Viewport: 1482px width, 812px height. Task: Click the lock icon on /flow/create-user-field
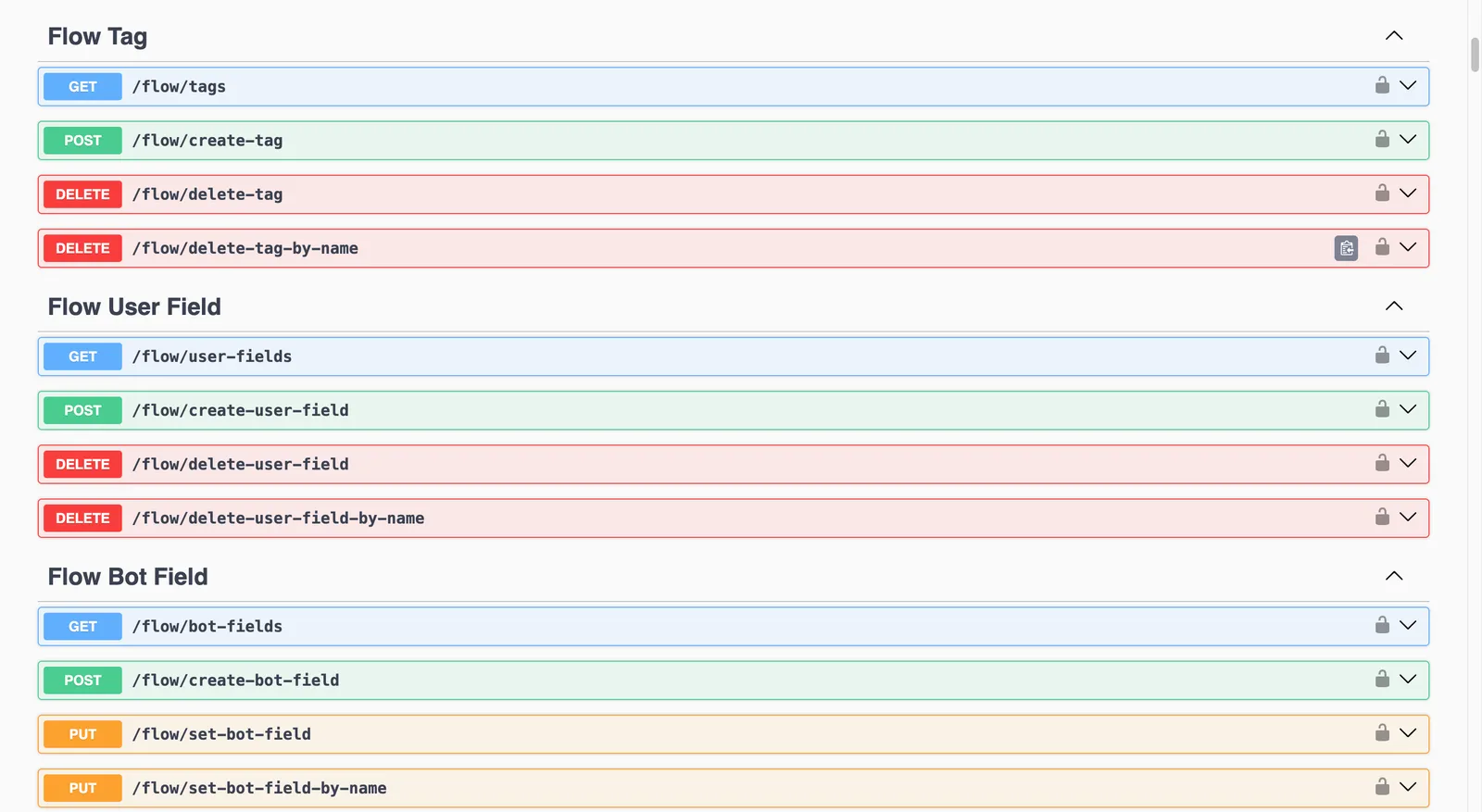(1382, 408)
